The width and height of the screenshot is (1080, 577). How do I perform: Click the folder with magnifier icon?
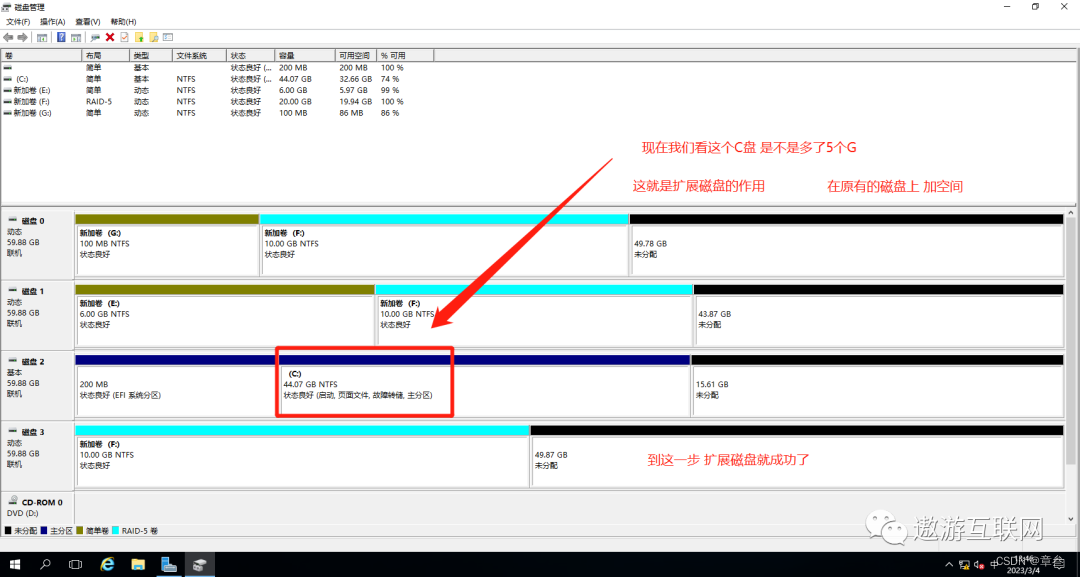pos(154,37)
